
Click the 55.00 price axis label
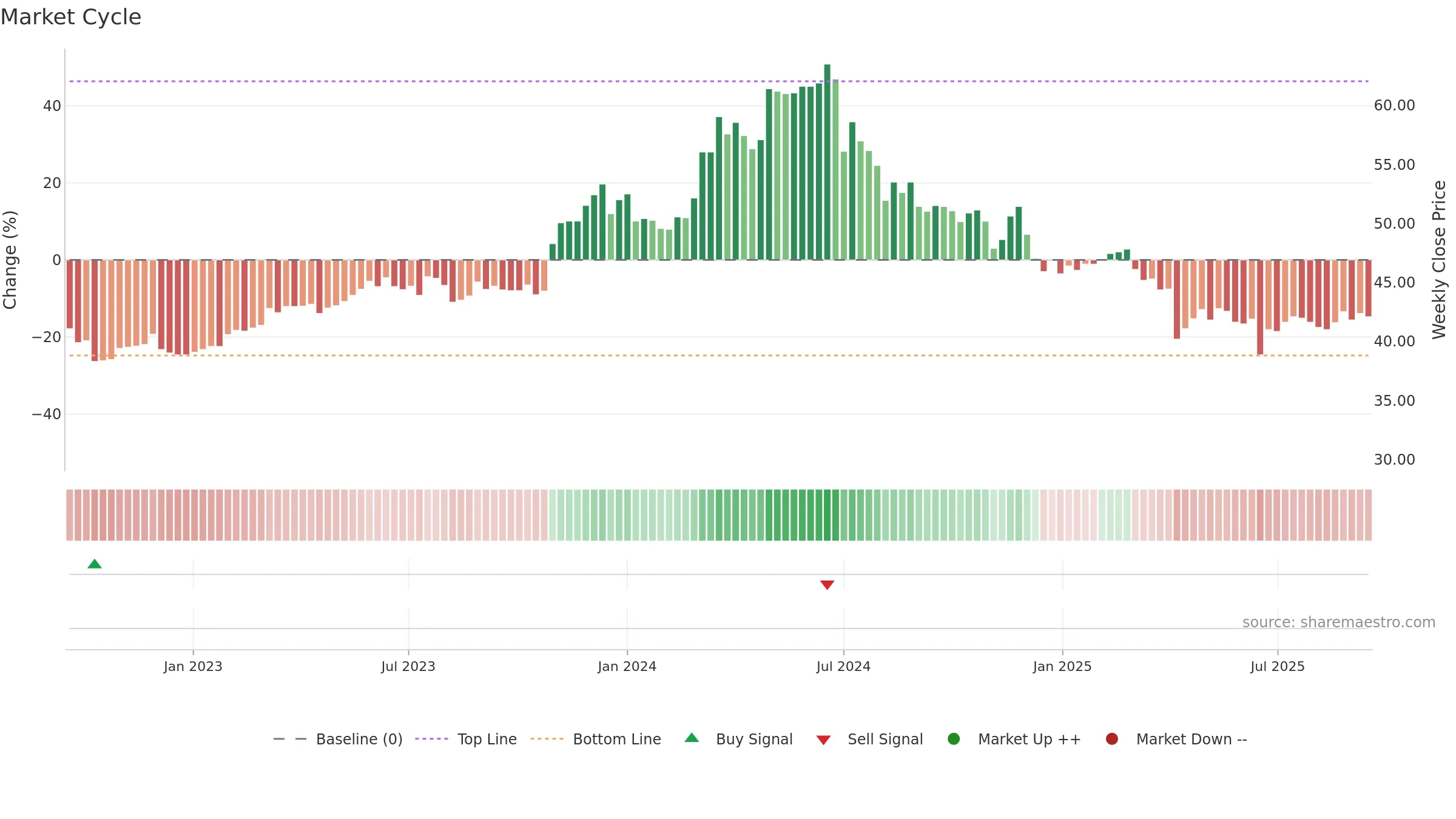pyautogui.click(x=1394, y=165)
